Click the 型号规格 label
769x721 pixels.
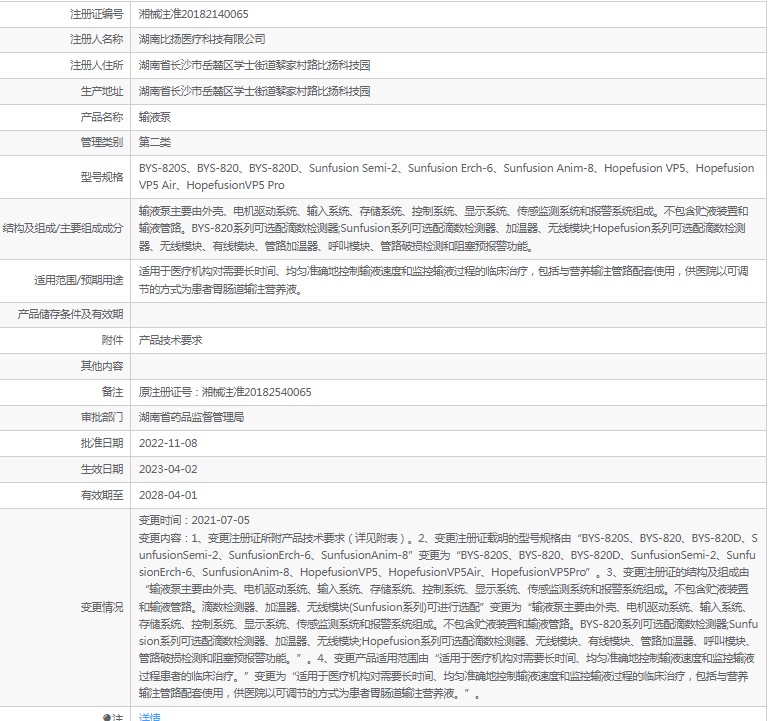coord(102,177)
